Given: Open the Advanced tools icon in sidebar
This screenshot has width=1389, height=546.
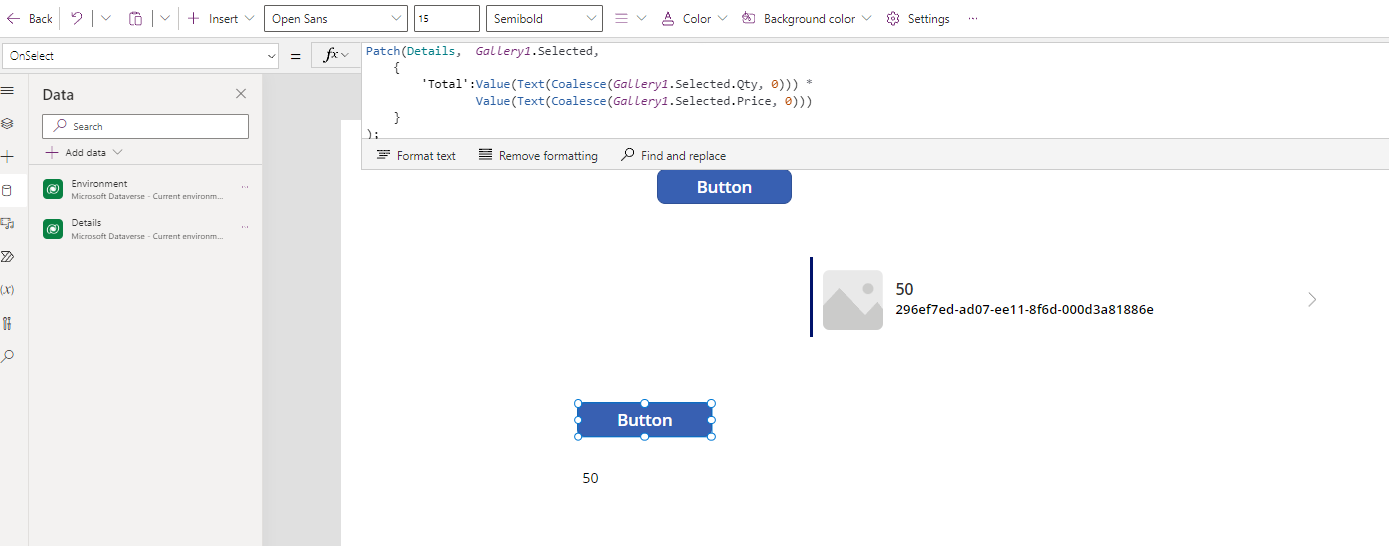Looking at the screenshot, I should click(x=8, y=323).
